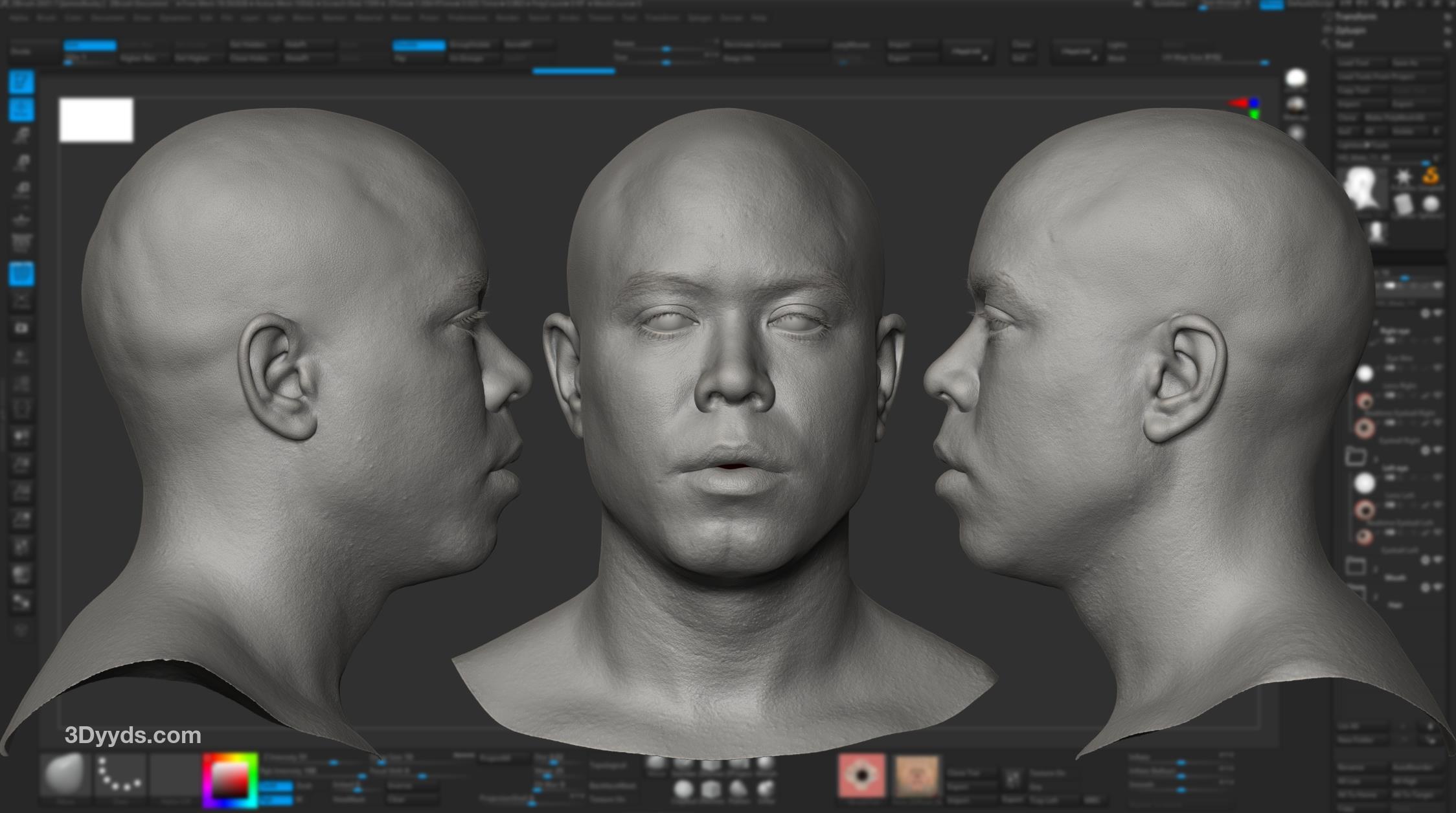The height and width of the screenshot is (813, 1456).
Task: Open the current brush thumbnail at bottom left
Action: click(65, 775)
